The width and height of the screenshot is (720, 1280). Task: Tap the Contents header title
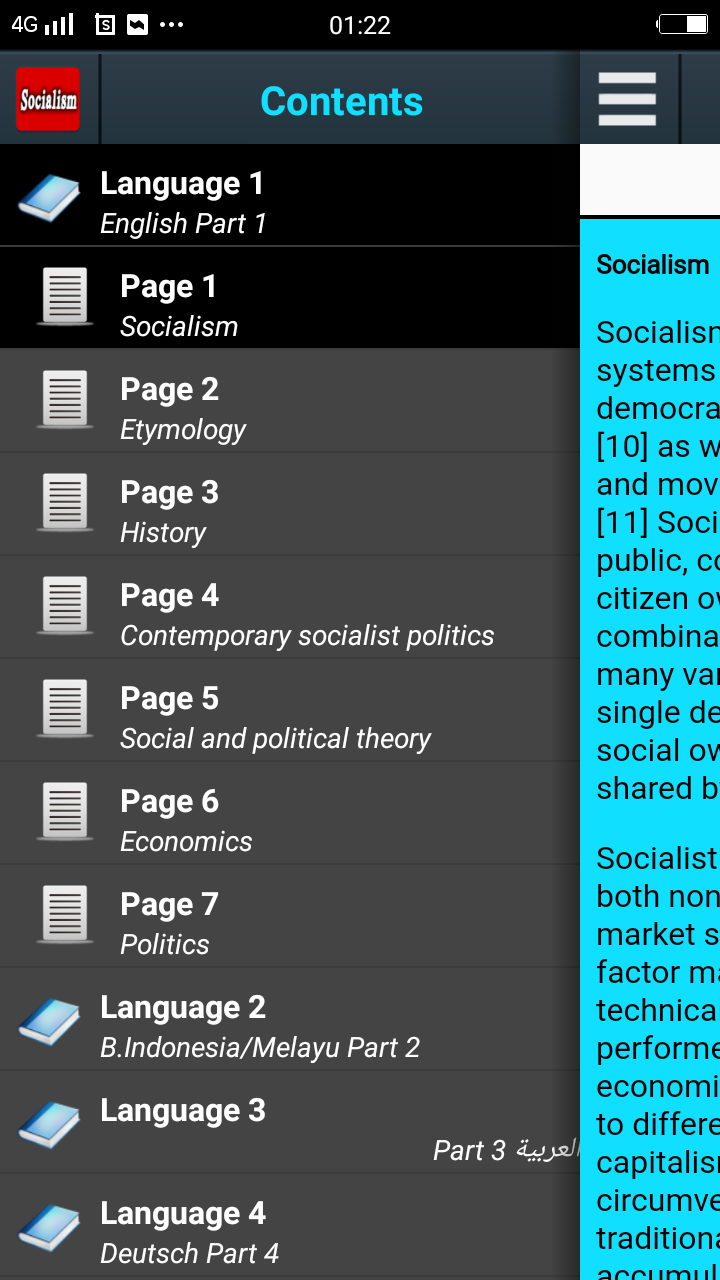point(341,101)
